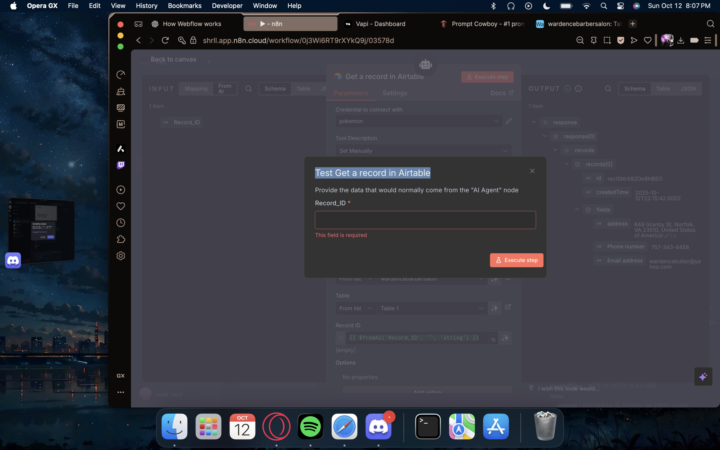Select Table view in INPUT panel

(303, 89)
